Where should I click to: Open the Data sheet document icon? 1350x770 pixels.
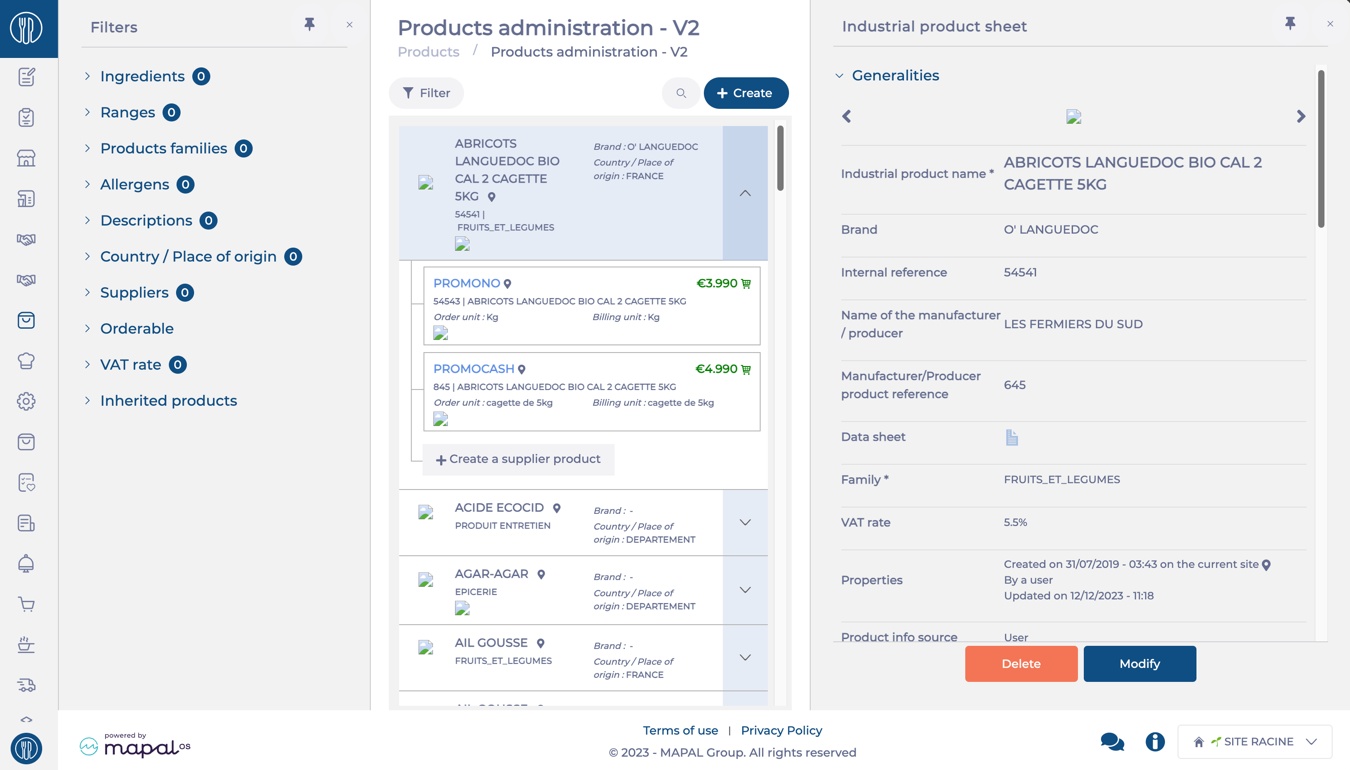click(x=1012, y=438)
